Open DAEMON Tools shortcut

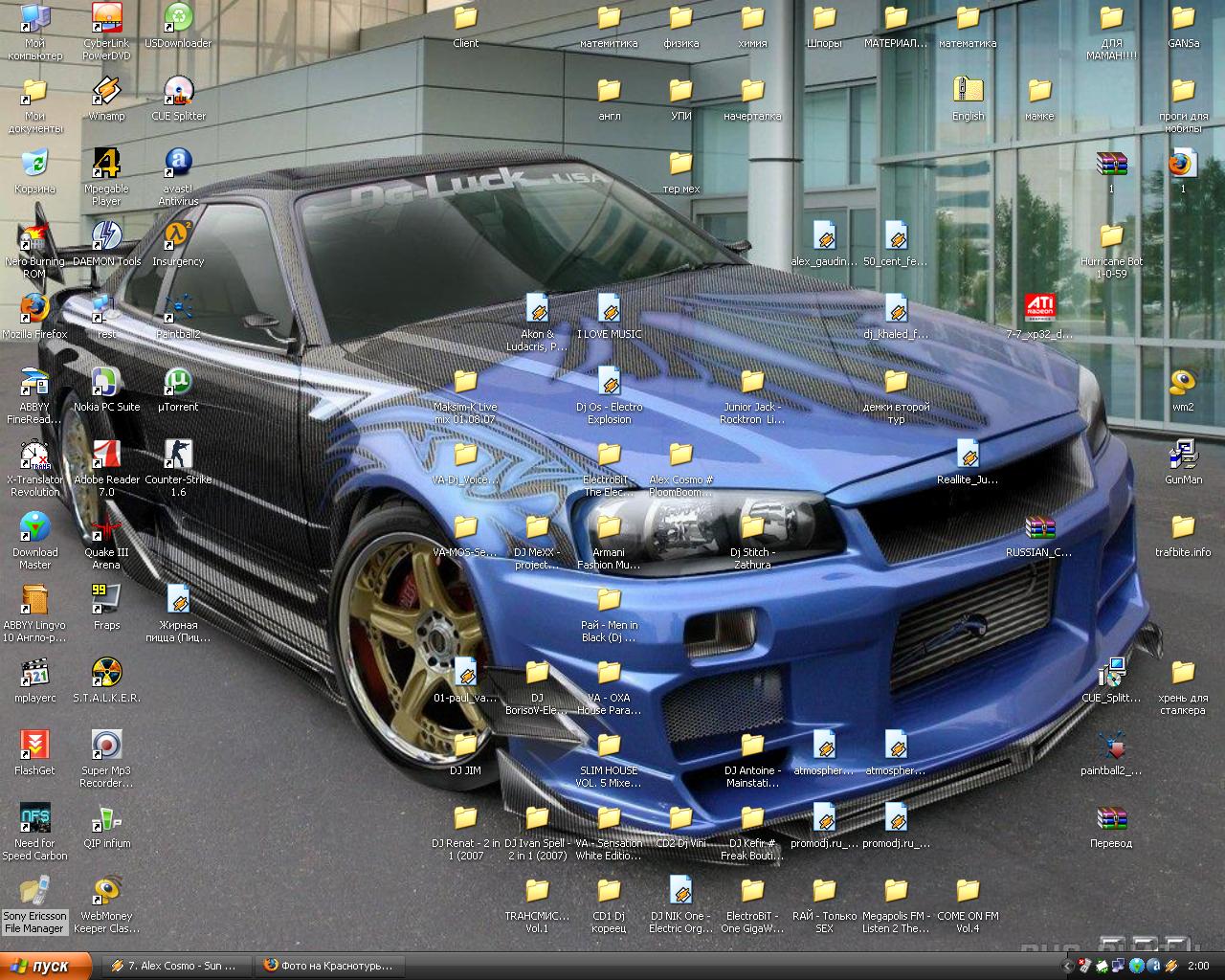pos(106,244)
